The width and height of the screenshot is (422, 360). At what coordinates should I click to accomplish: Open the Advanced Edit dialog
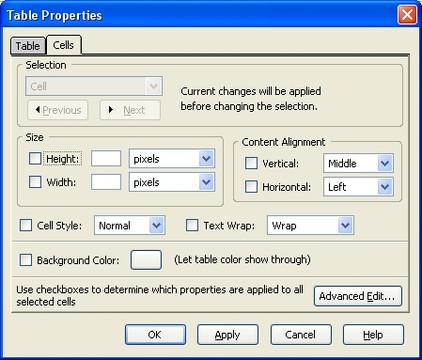[358, 296]
